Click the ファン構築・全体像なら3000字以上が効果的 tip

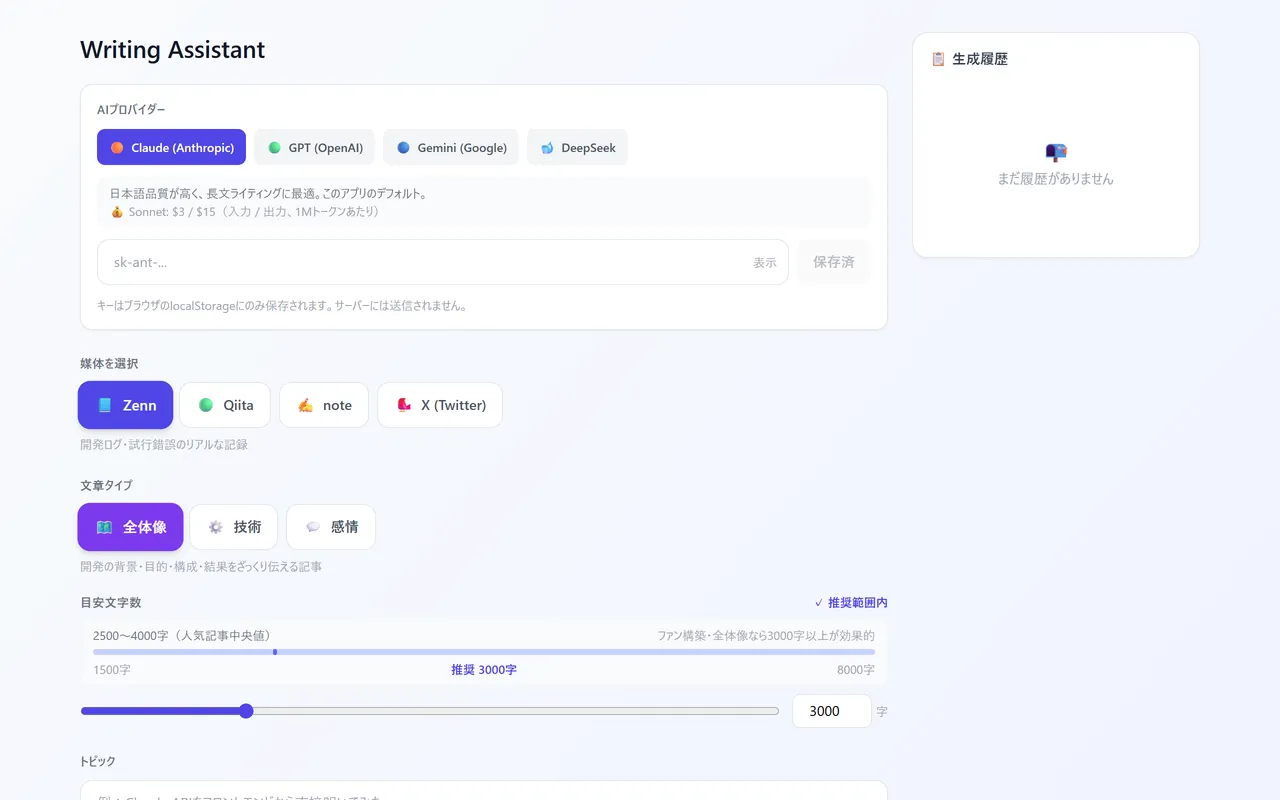(766, 635)
